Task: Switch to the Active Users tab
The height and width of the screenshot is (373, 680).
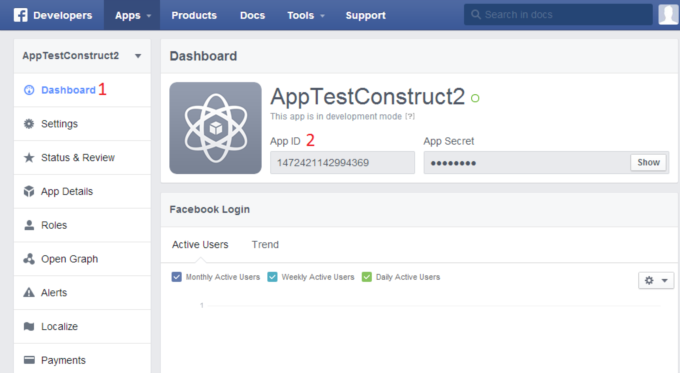Action: point(200,245)
